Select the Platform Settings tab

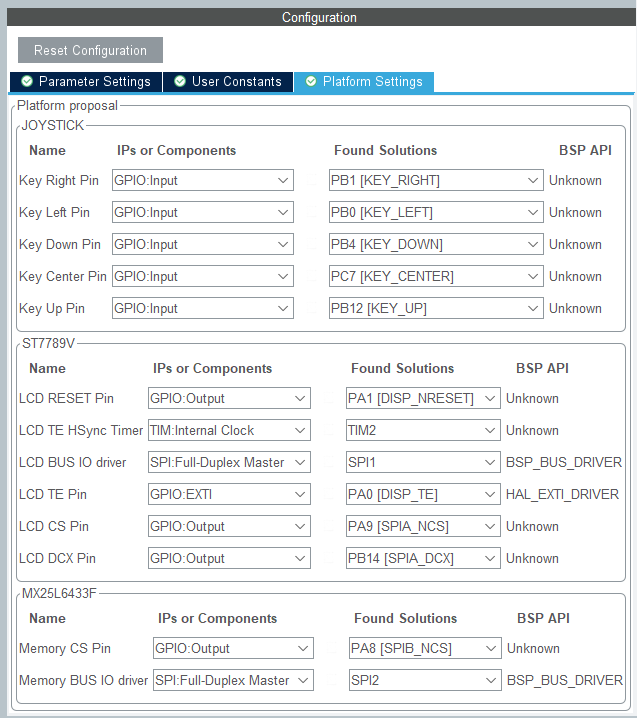[364, 82]
